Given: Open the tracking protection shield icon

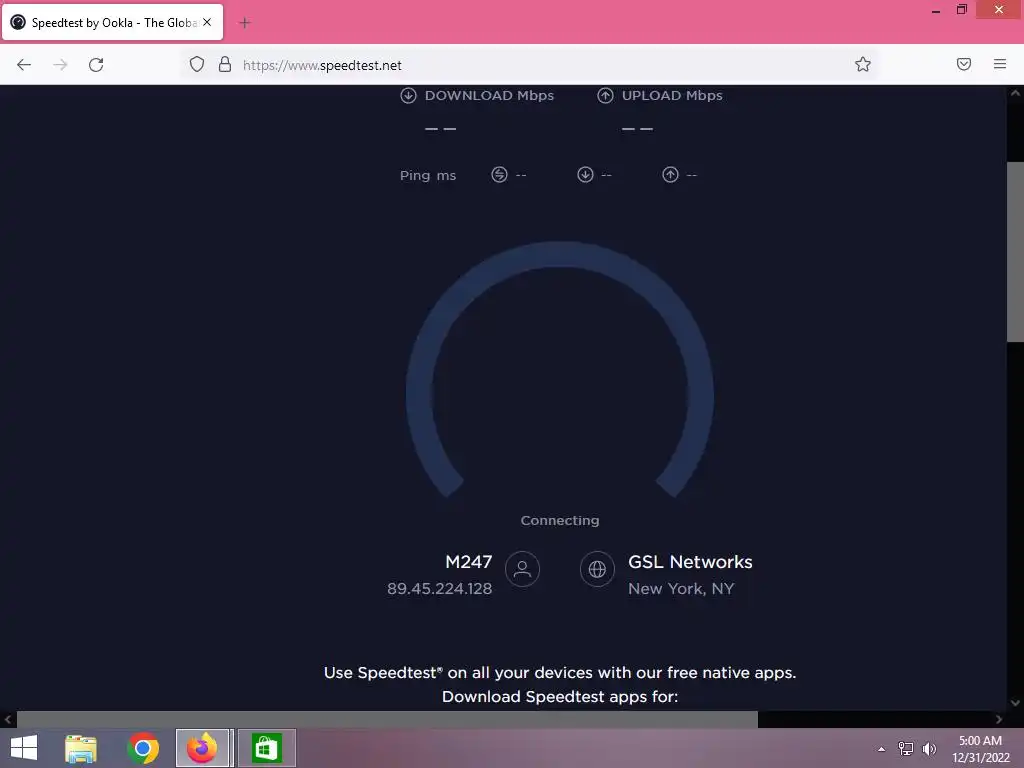Looking at the screenshot, I should click(197, 64).
